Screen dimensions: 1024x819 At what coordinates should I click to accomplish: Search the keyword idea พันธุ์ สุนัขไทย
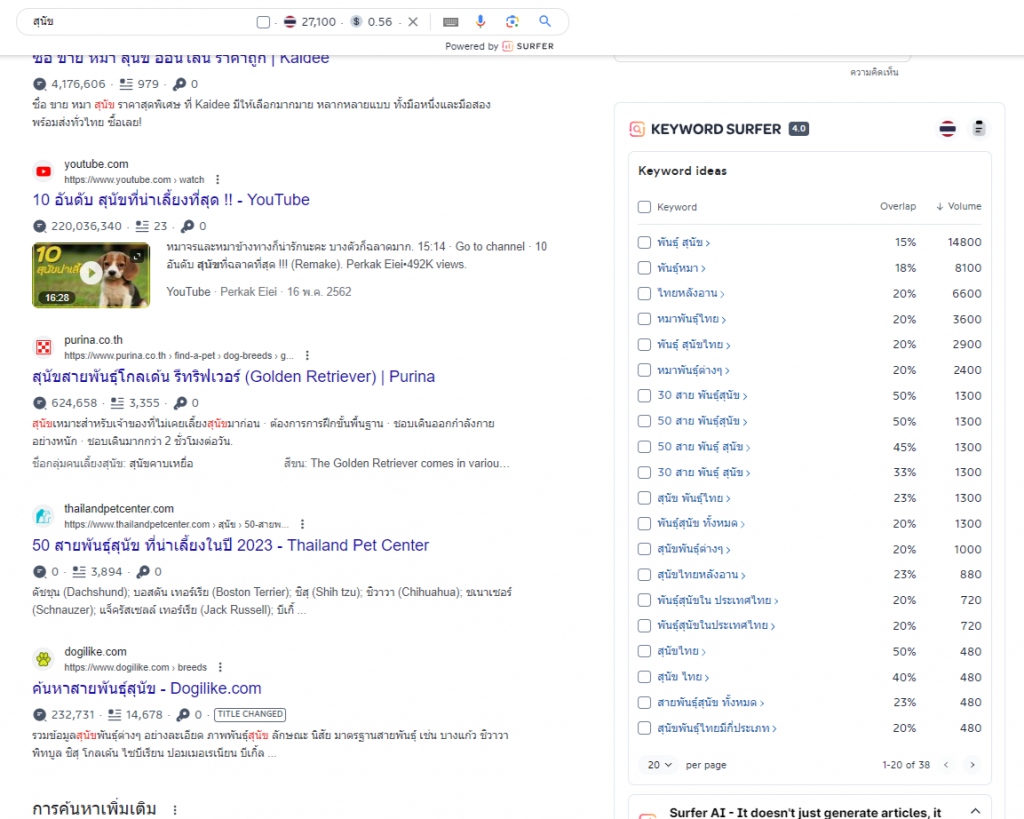pyautogui.click(x=694, y=344)
